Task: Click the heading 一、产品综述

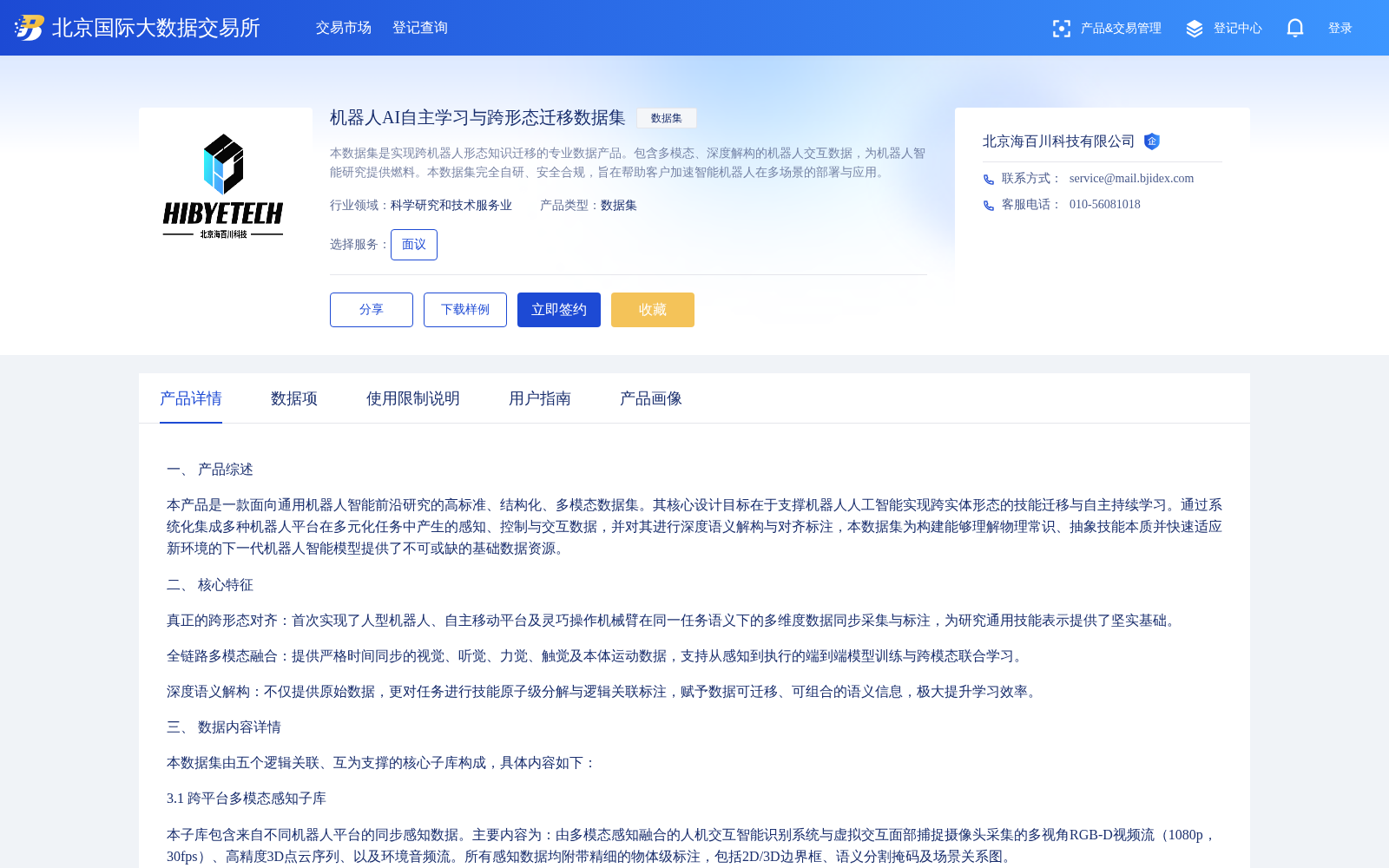Action: pos(210,470)
